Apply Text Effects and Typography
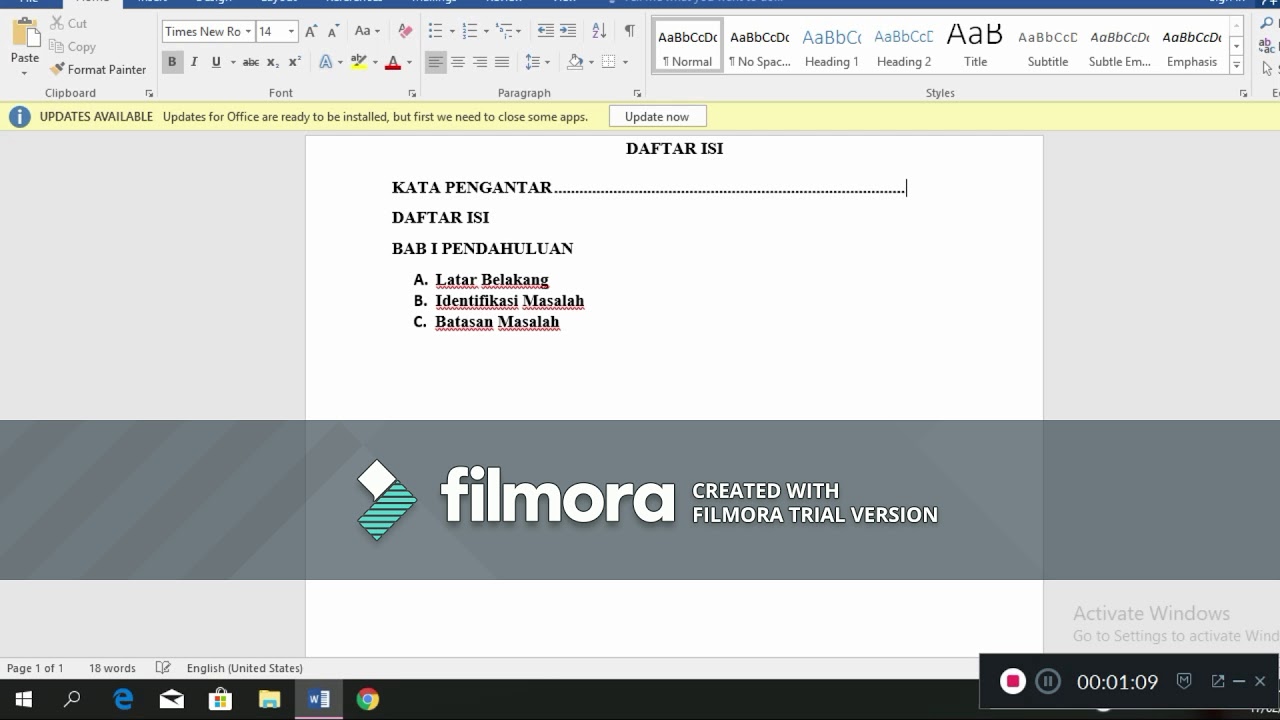The height and width of the screenshot is (720, 1280). pos(325,62)
